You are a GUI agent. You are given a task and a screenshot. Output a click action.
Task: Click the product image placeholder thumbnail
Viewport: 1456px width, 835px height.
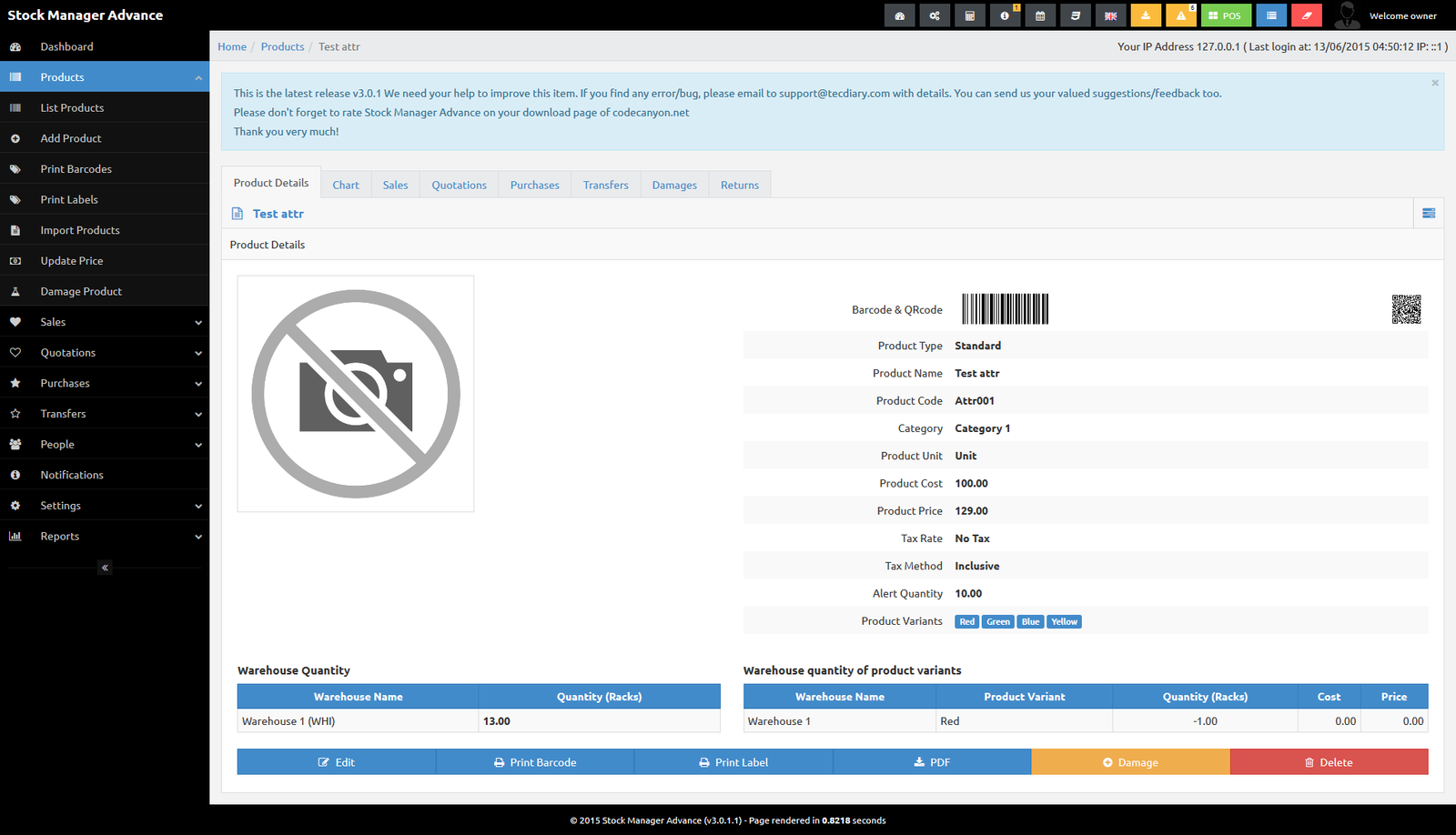[356, 394]
